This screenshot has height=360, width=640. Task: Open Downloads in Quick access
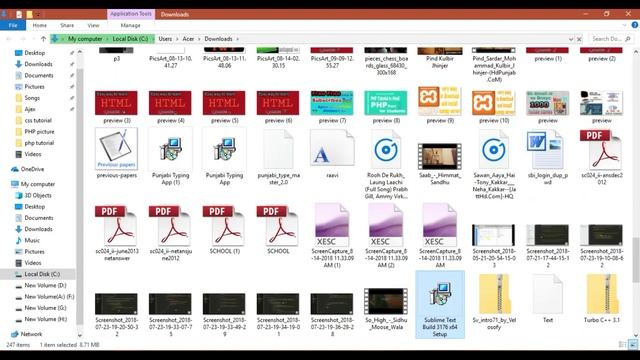click(38, 64)
